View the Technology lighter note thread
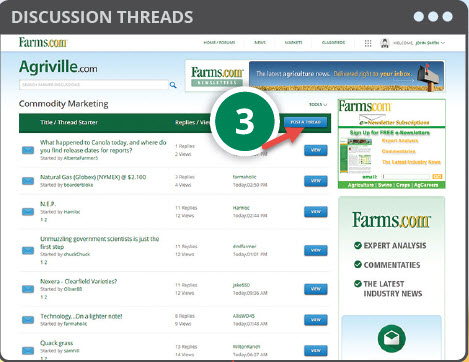Screen dimensions: 469x362 pyautogui.click(x=316, y=320)
